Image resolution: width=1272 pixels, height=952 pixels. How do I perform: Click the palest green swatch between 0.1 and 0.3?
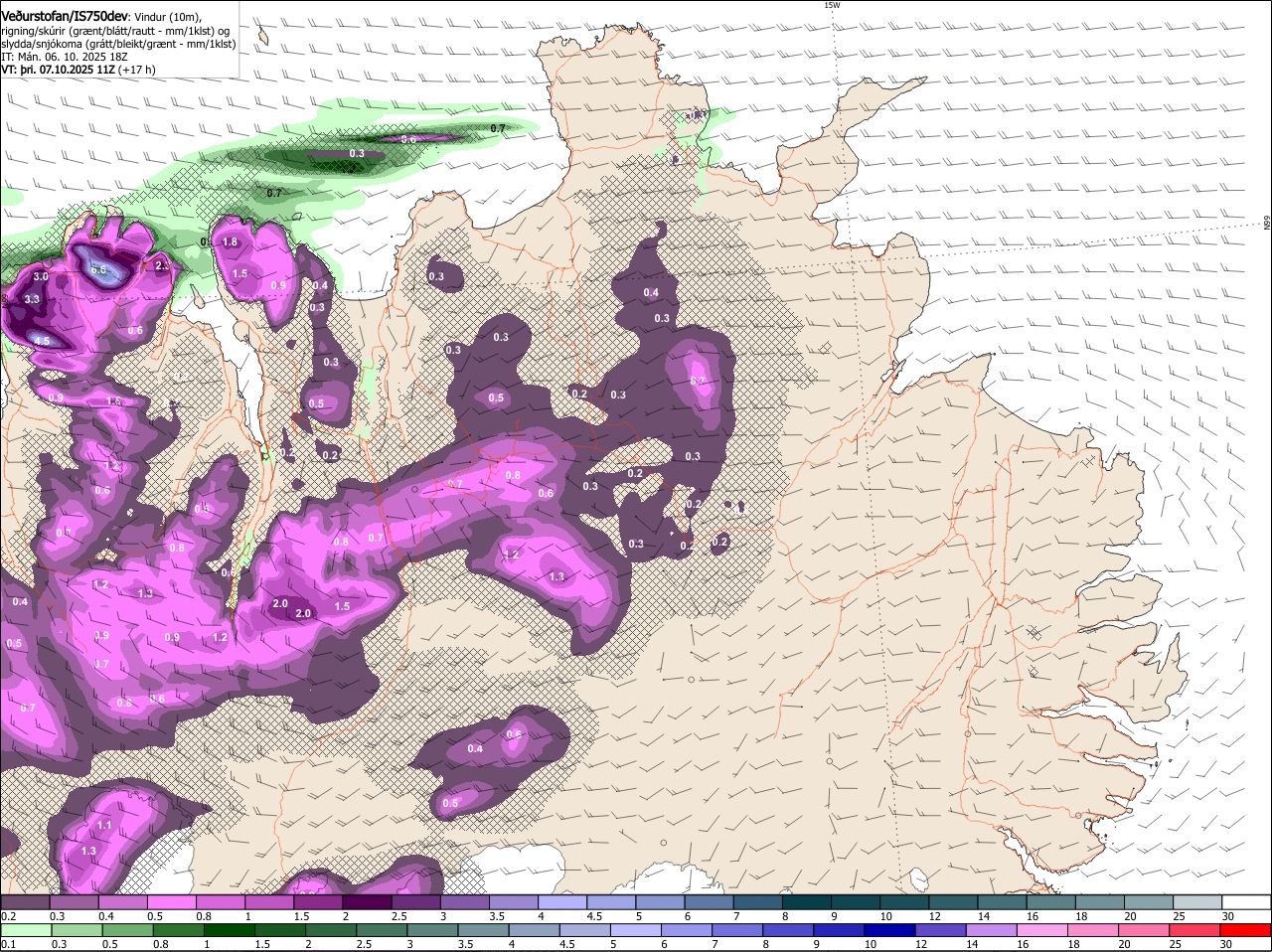(x=26, y=930)
